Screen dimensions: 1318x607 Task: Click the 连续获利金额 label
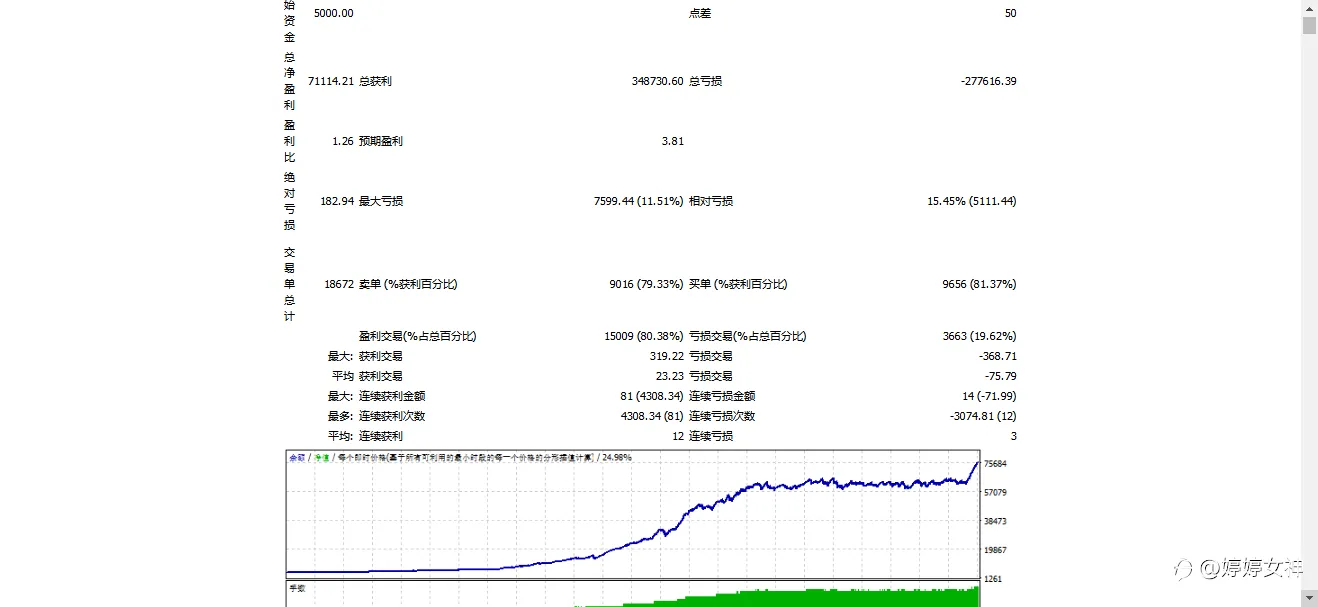click(x=392, y=396)
